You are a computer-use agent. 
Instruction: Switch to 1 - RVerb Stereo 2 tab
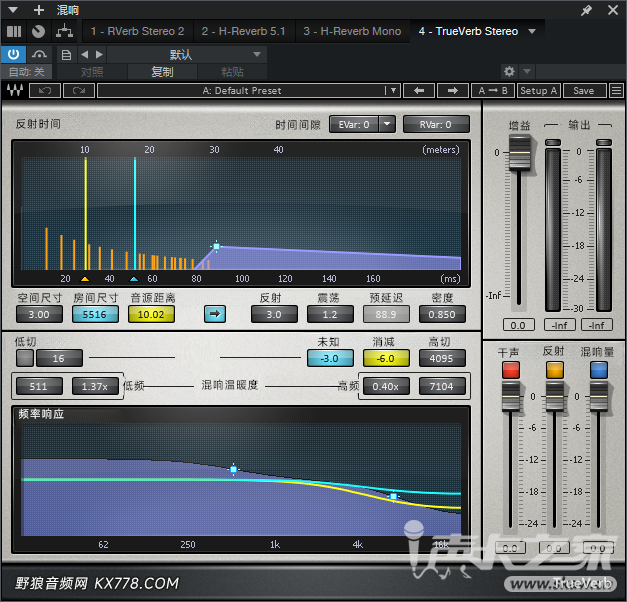tap(138, 31)
